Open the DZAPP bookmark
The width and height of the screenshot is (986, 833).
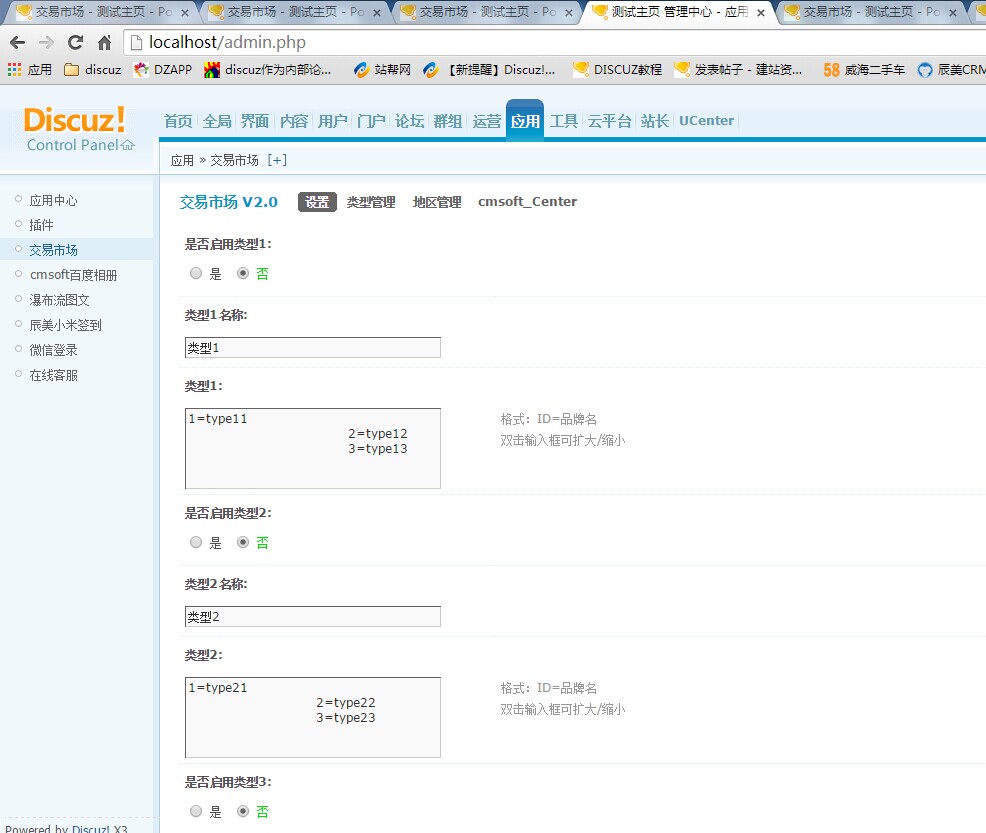163,70
